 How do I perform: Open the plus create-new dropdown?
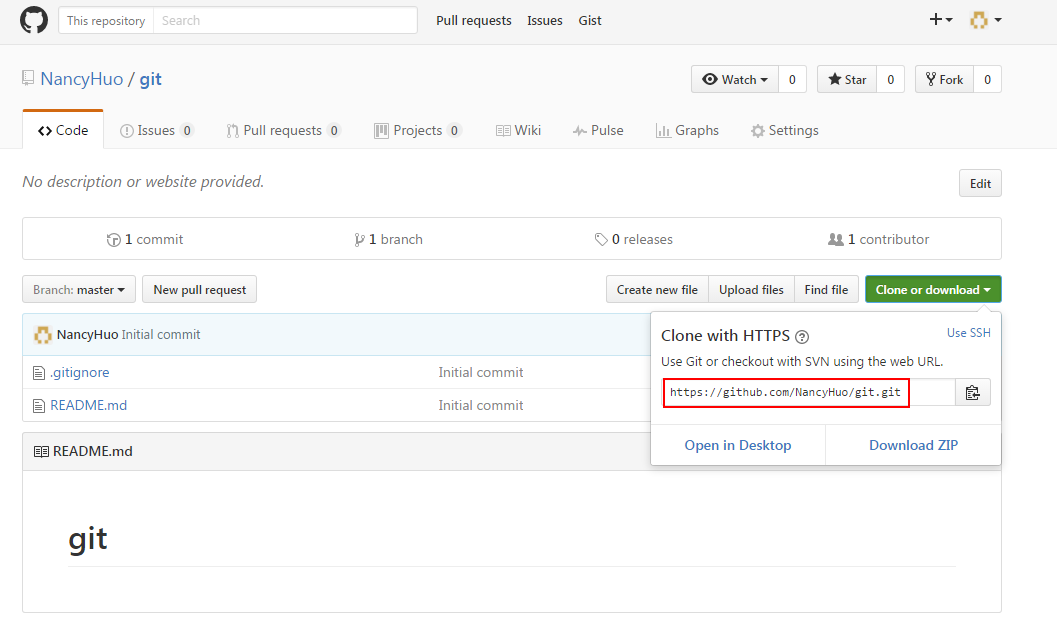click(940, 20)
